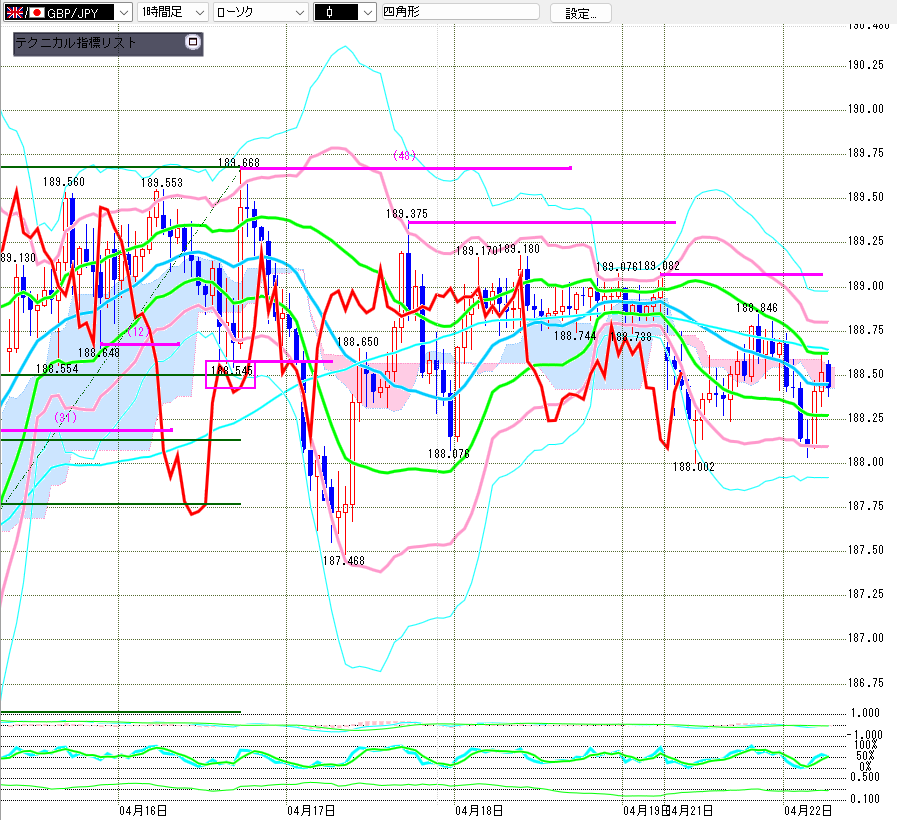Image resolution: width=897 pixels, height=820 pixels.
Task: Click the 04月22日 date axis label
Action: tap(808, 810)
